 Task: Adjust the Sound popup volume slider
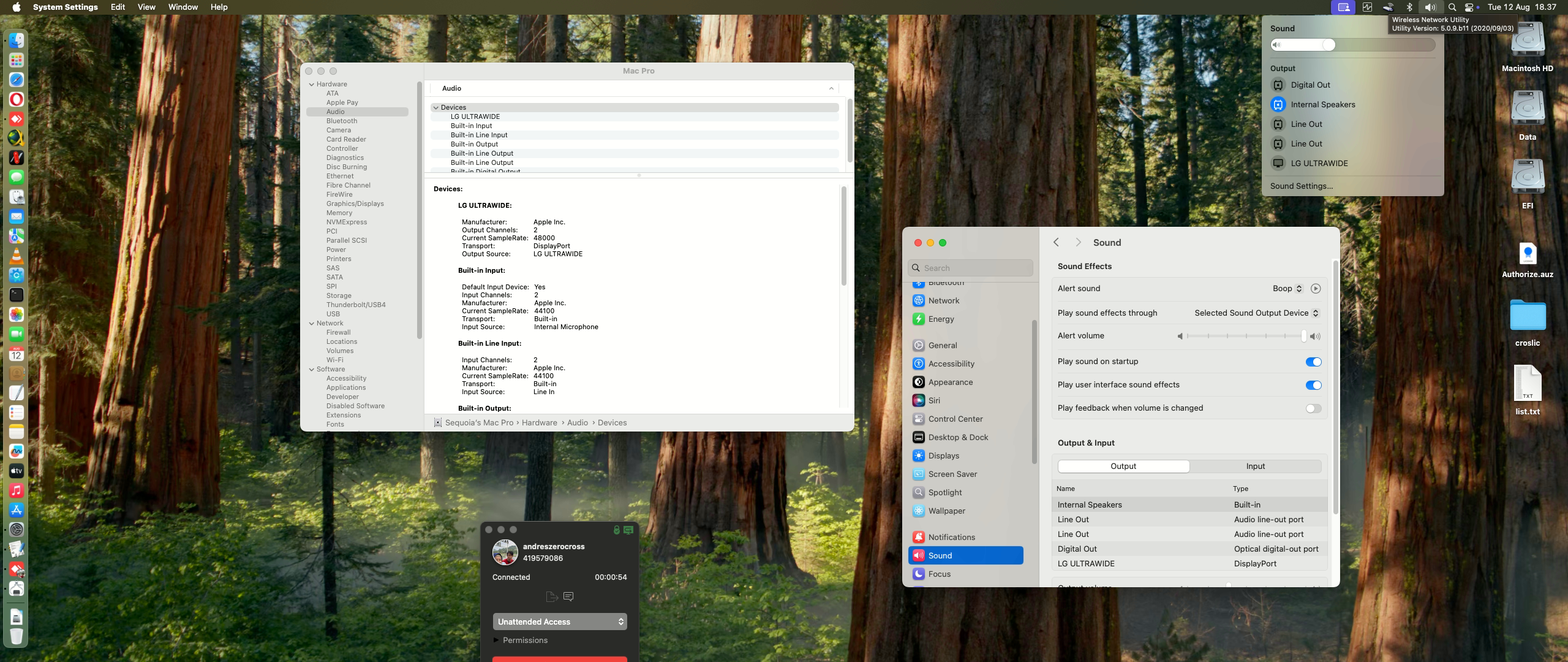click(x=1352, y=45)
